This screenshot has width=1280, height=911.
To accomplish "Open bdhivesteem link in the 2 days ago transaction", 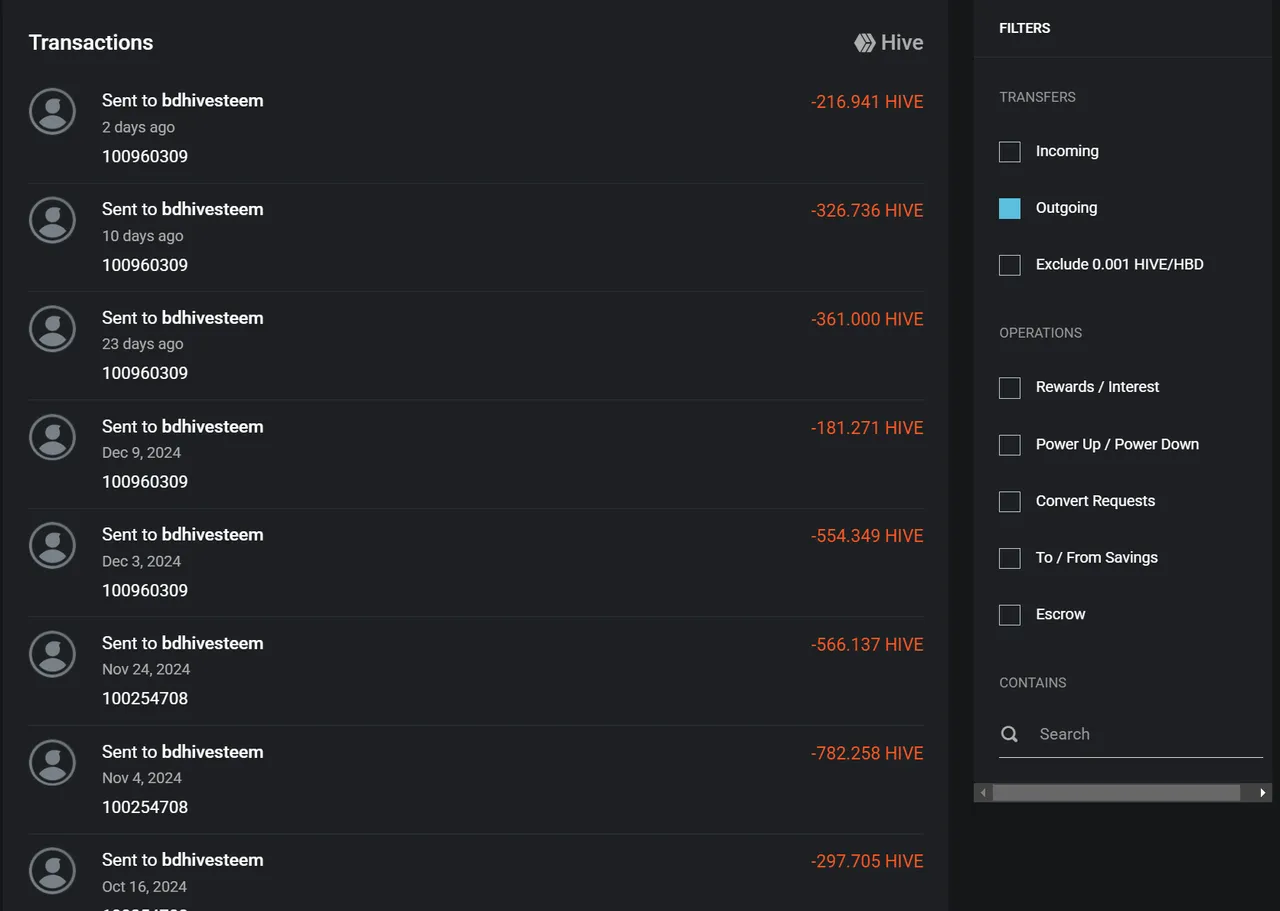I will pyautogui.click(x=213, y=100).
